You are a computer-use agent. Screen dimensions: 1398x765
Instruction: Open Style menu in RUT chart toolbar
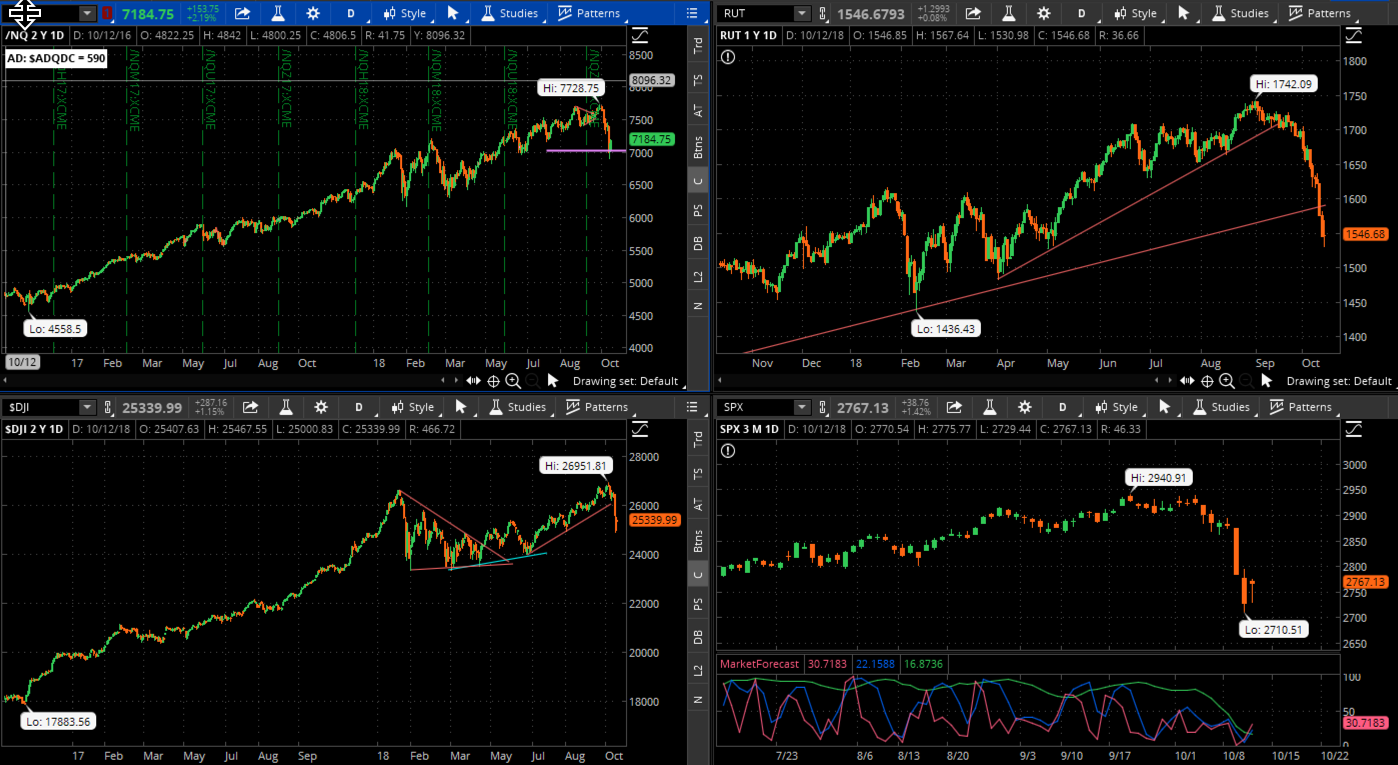1136,14
